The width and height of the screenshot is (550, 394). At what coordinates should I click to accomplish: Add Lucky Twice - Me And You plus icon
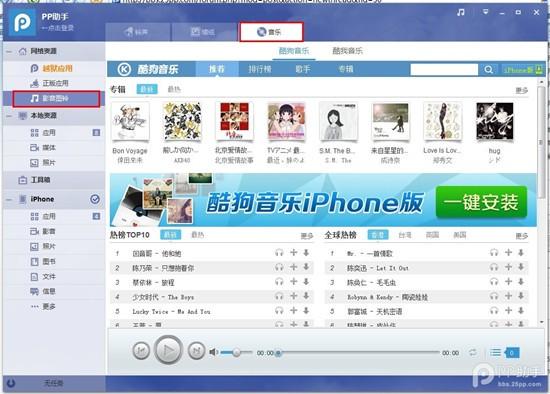click(294, 310)
